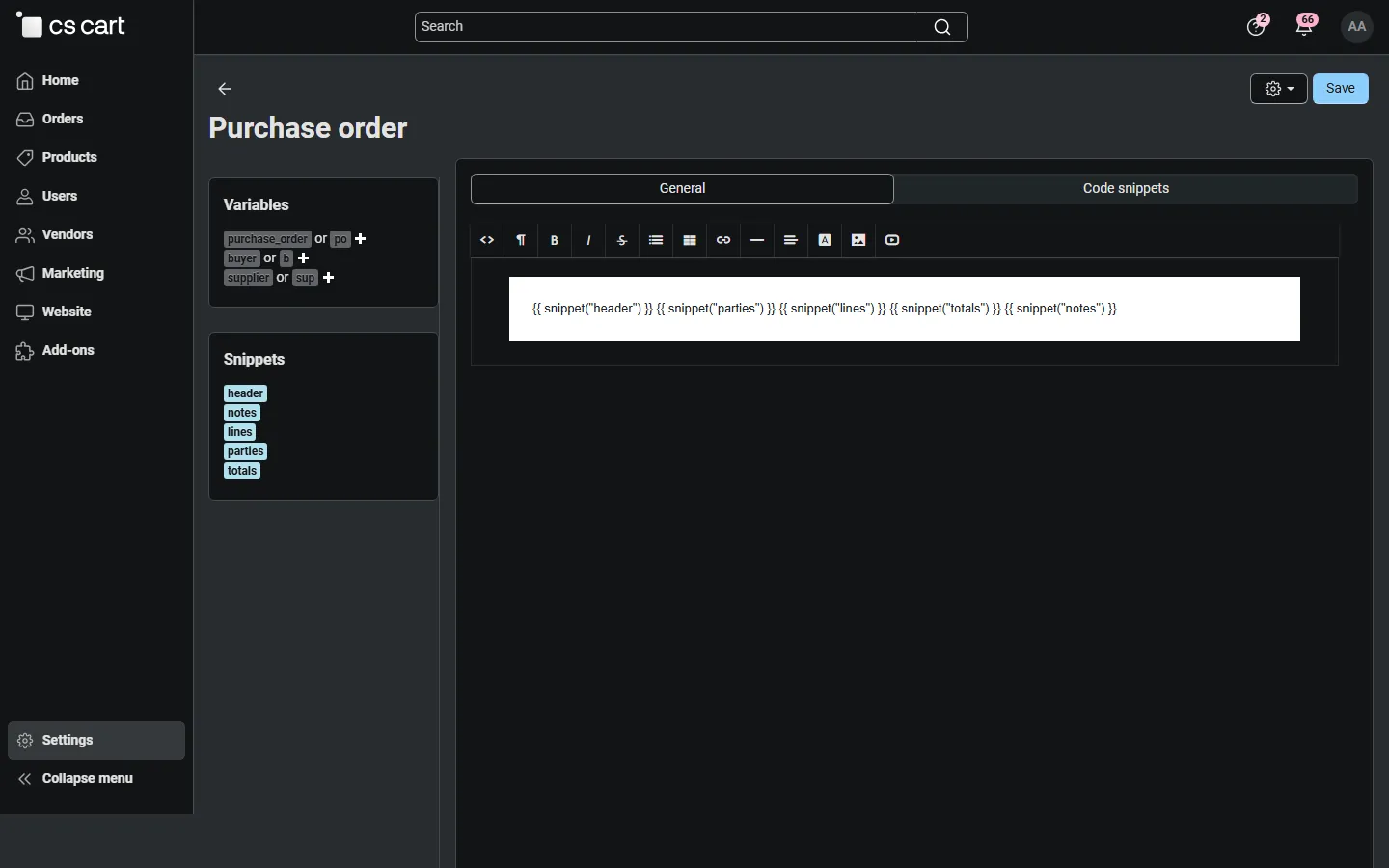Expand the supplier variable with plus
The width and height of the screenshot is (1389, 868).
pos(330,278)
